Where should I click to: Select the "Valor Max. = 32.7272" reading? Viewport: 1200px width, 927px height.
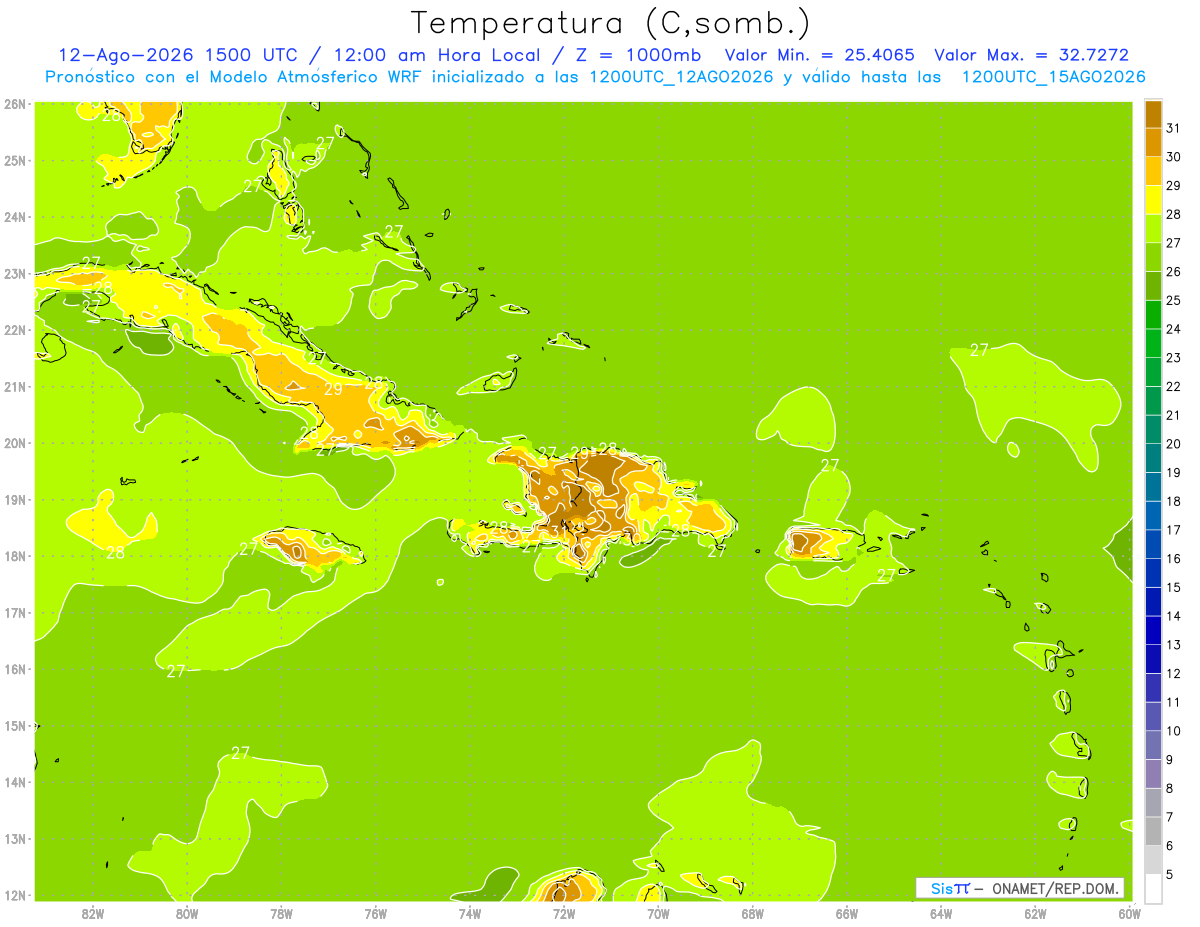click(x=1032, y=55)
